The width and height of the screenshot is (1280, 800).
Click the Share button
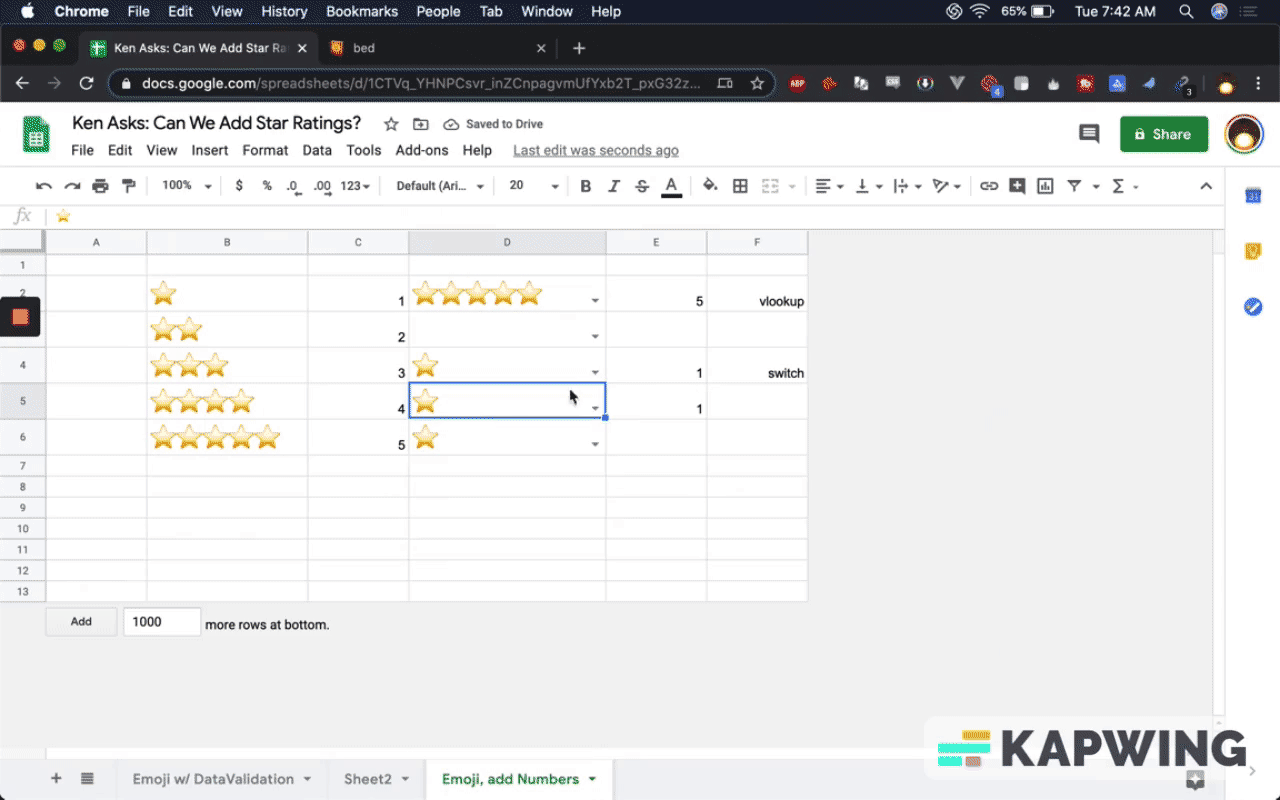[1163, 133]
